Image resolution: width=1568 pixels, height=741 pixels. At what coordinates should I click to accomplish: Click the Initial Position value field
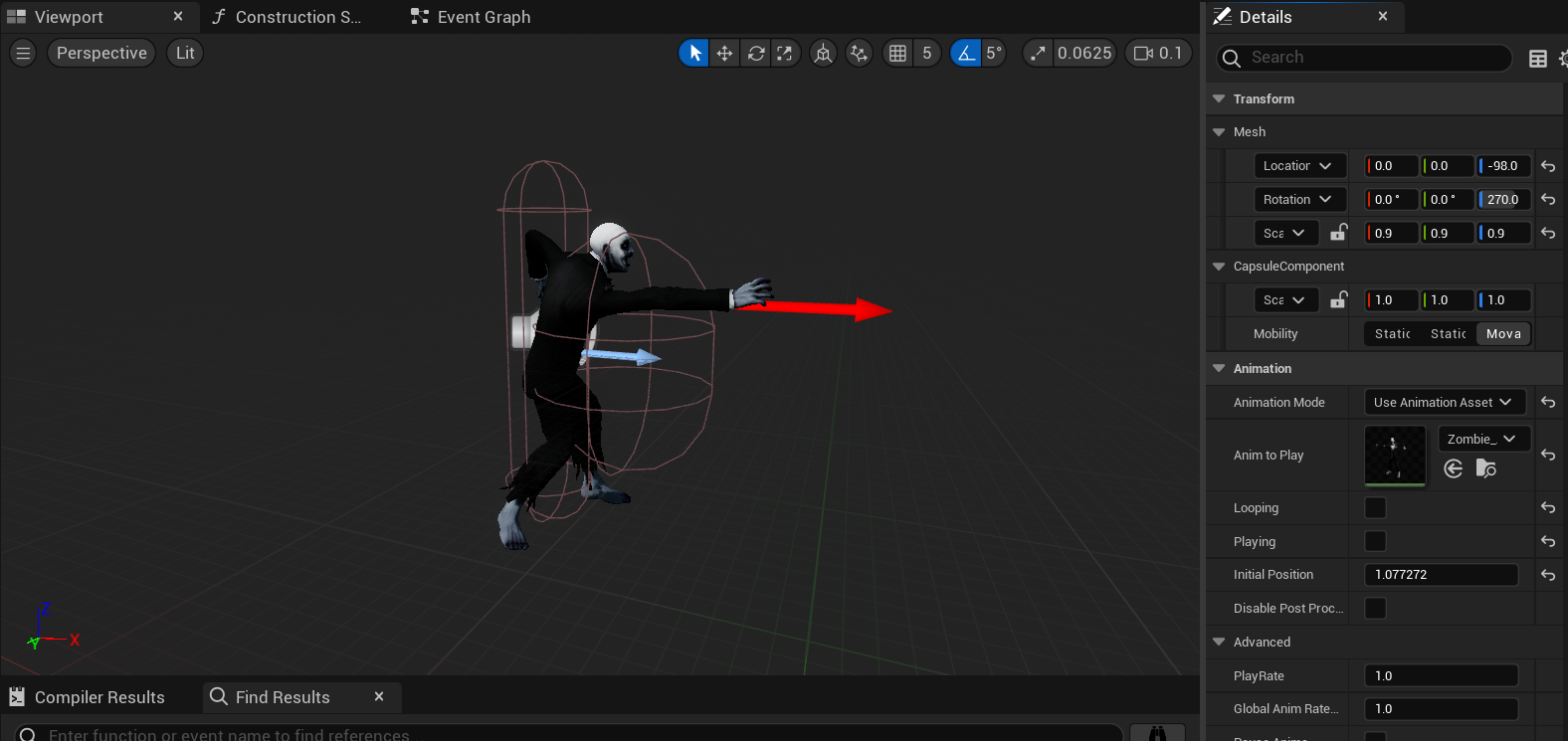(1440, 575)
